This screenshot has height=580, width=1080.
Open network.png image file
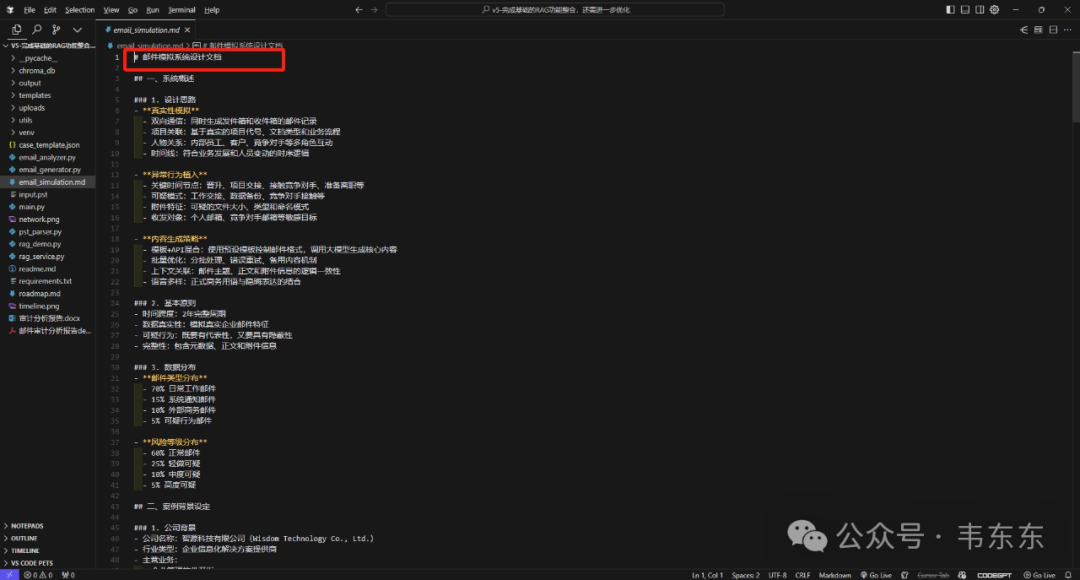(x=48, y=219)
